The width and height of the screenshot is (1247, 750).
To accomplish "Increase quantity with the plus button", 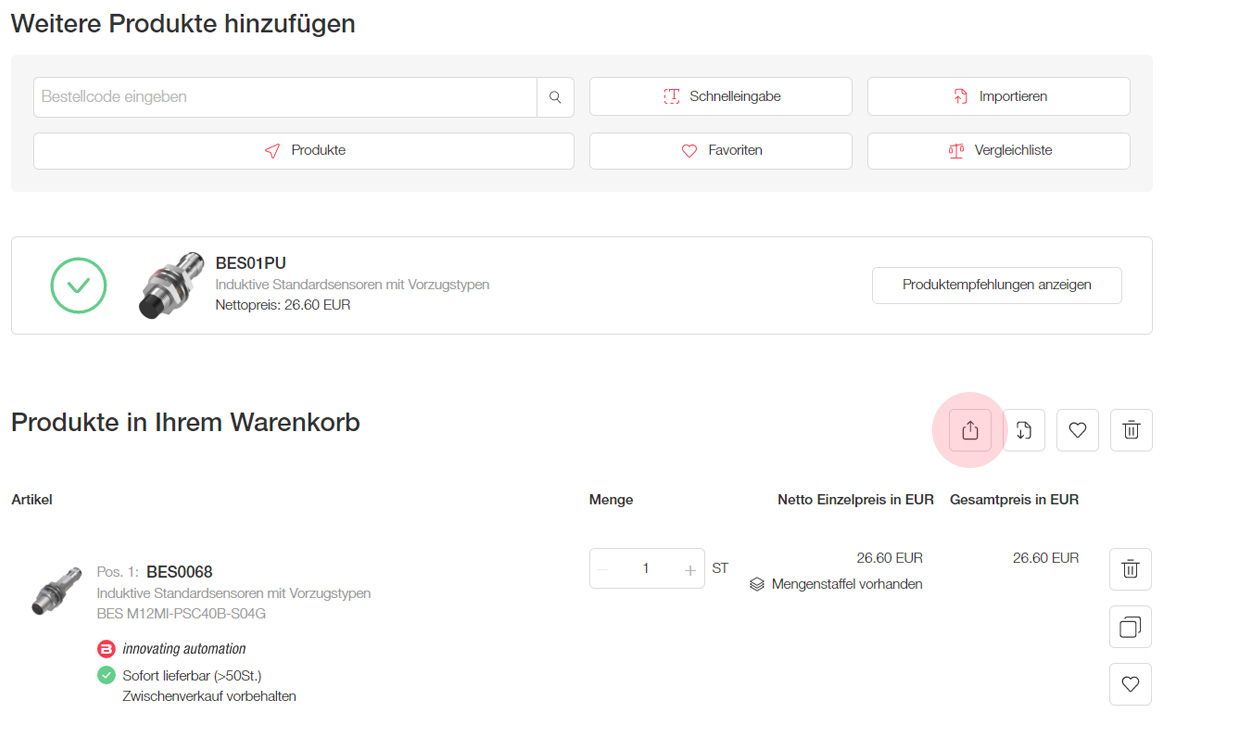I will coord(690,569).
